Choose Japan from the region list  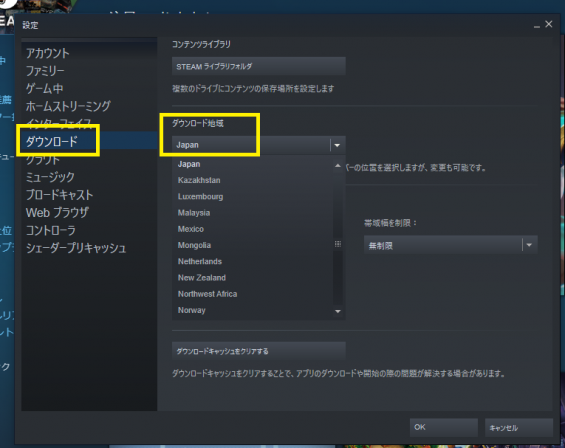coord(189,164)
